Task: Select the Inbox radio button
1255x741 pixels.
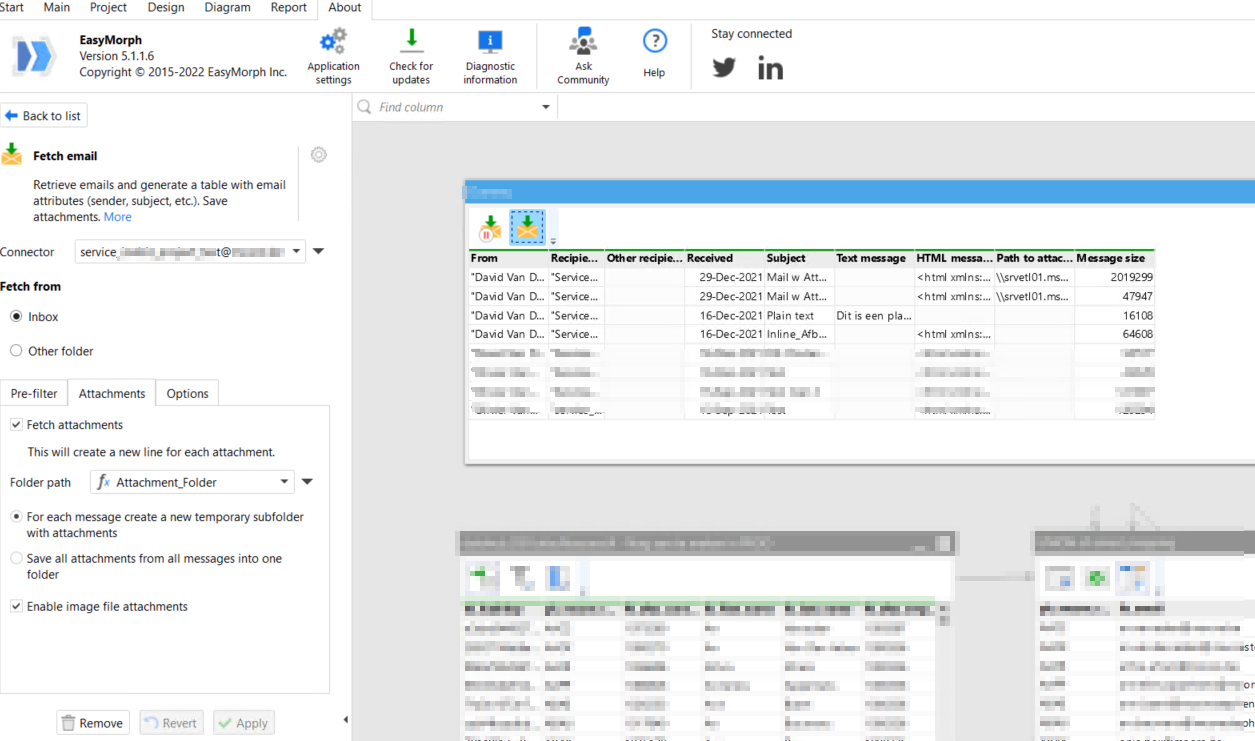Action: coord(16,316)
